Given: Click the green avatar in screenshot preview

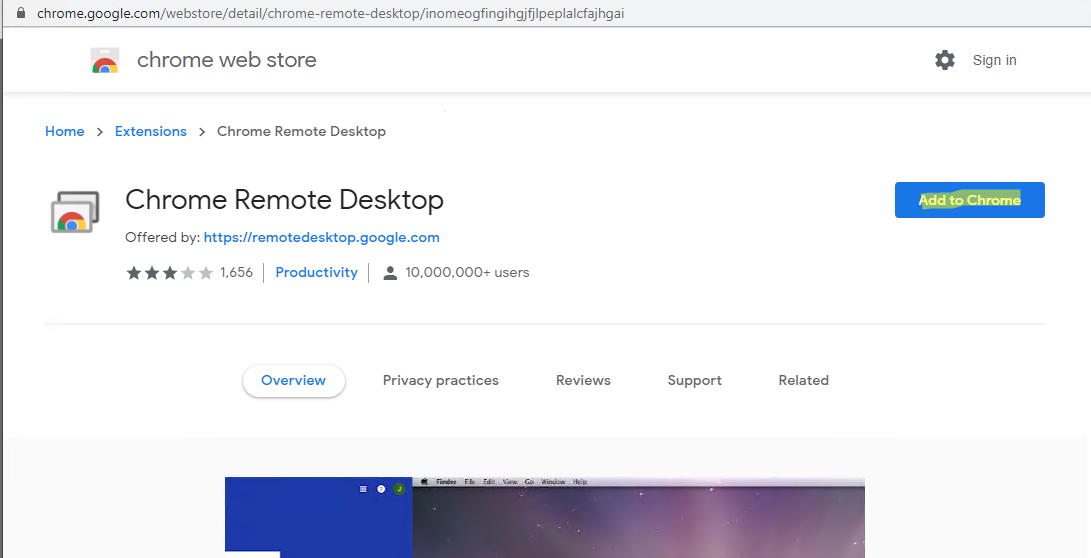Looking at the screenshot, I should pos(399,489).
